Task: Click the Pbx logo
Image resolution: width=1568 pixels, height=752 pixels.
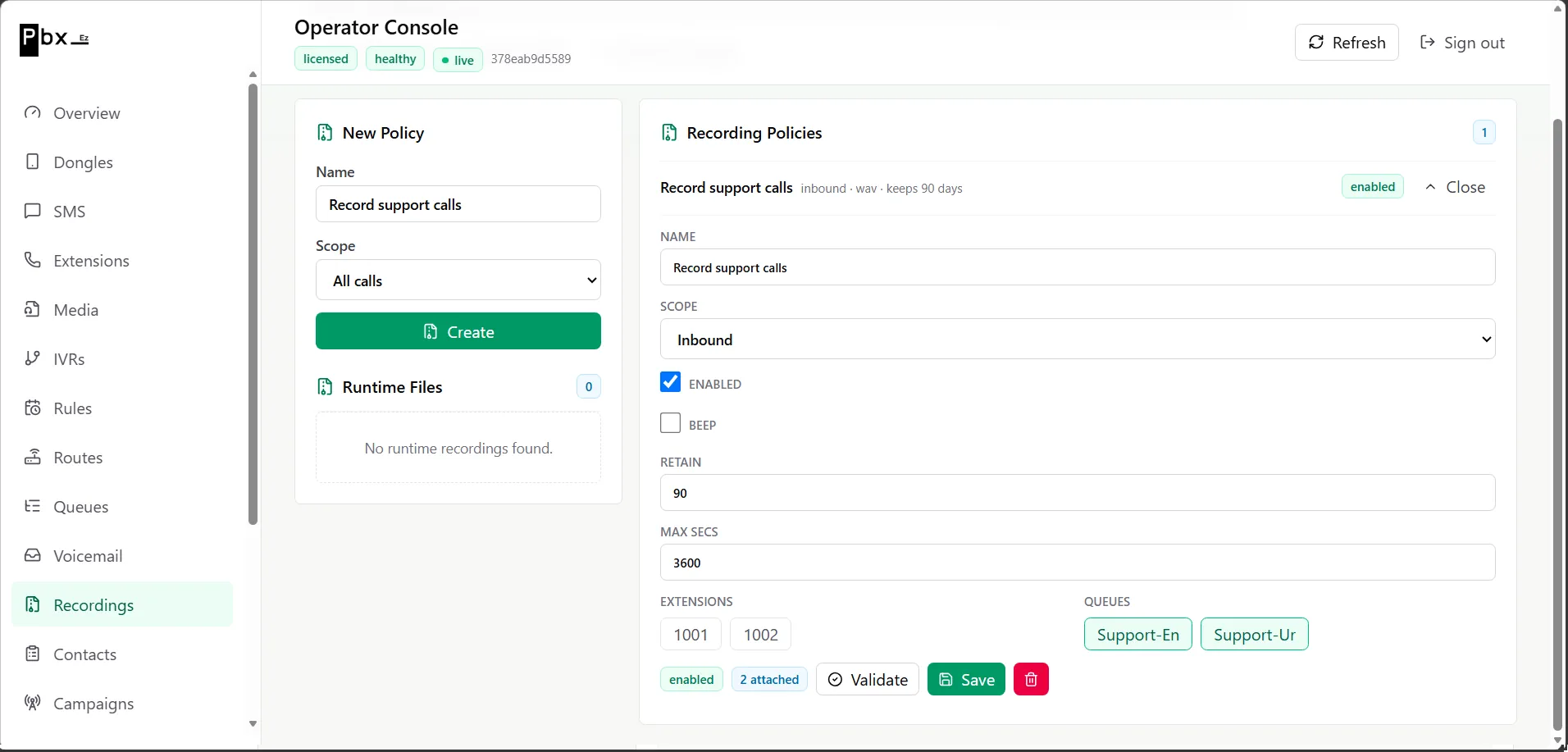Action: point(54,39)
